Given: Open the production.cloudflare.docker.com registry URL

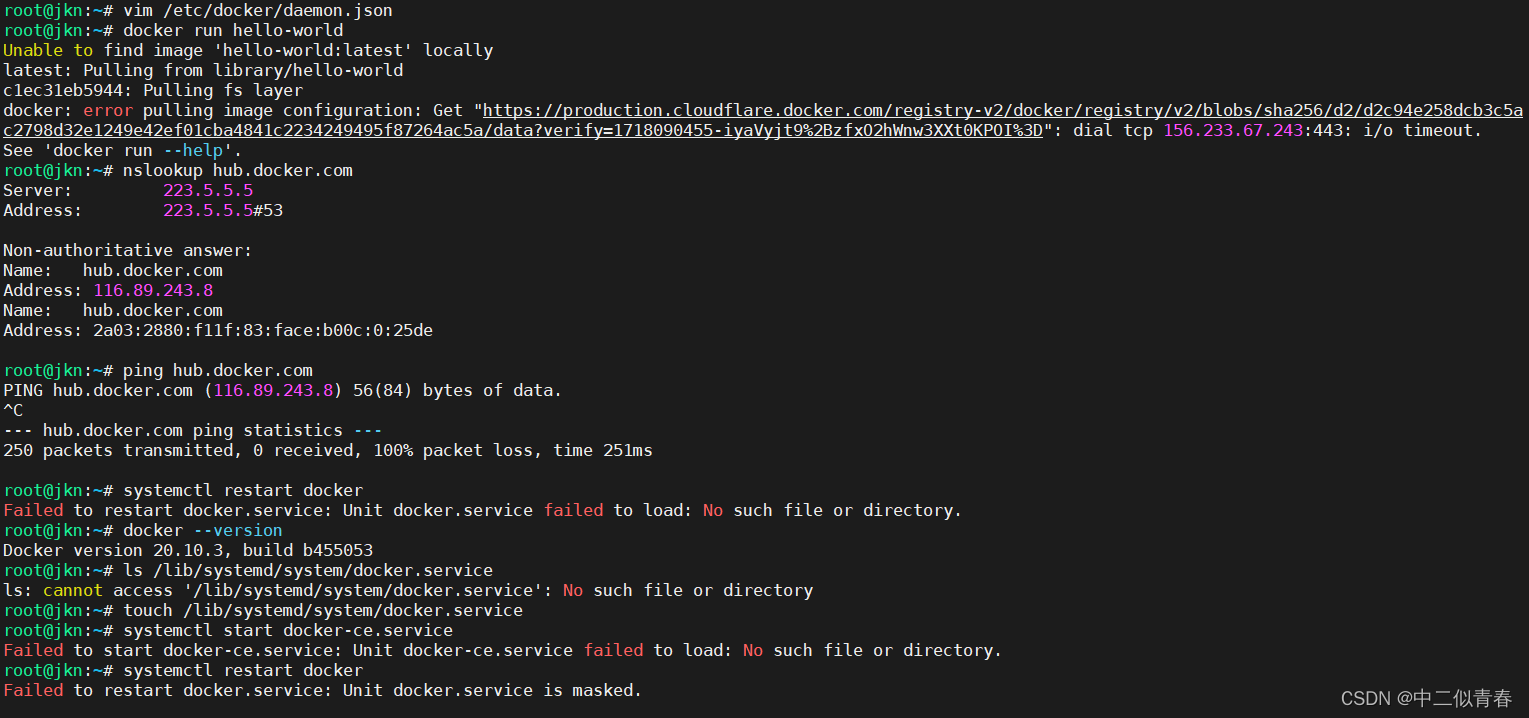Looking at the screenshot, I should [763, 120].
